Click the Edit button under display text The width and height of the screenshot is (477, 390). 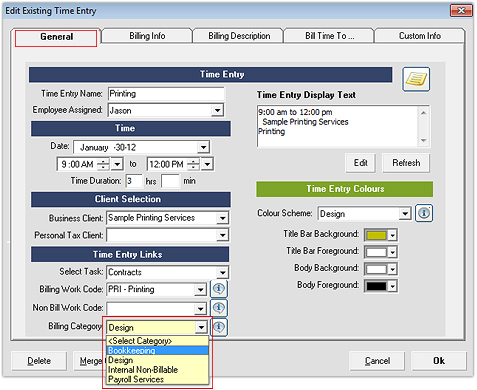[361, 163]
